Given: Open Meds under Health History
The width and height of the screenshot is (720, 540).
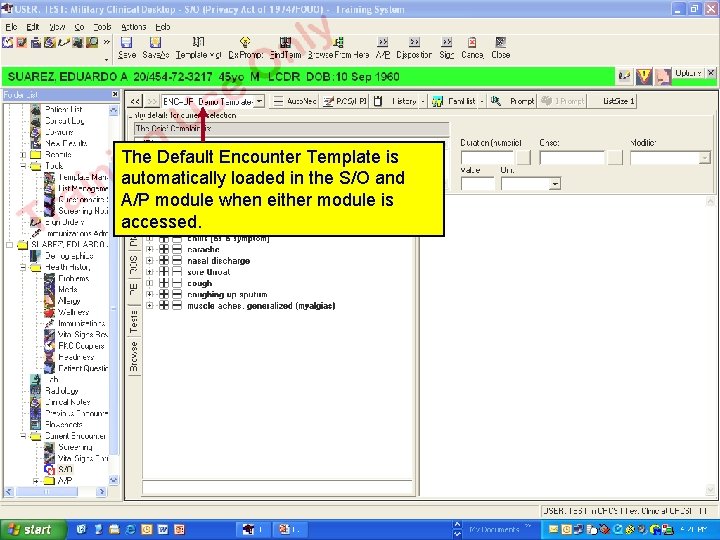Looking at the screenshot, I should coord(68,289).
